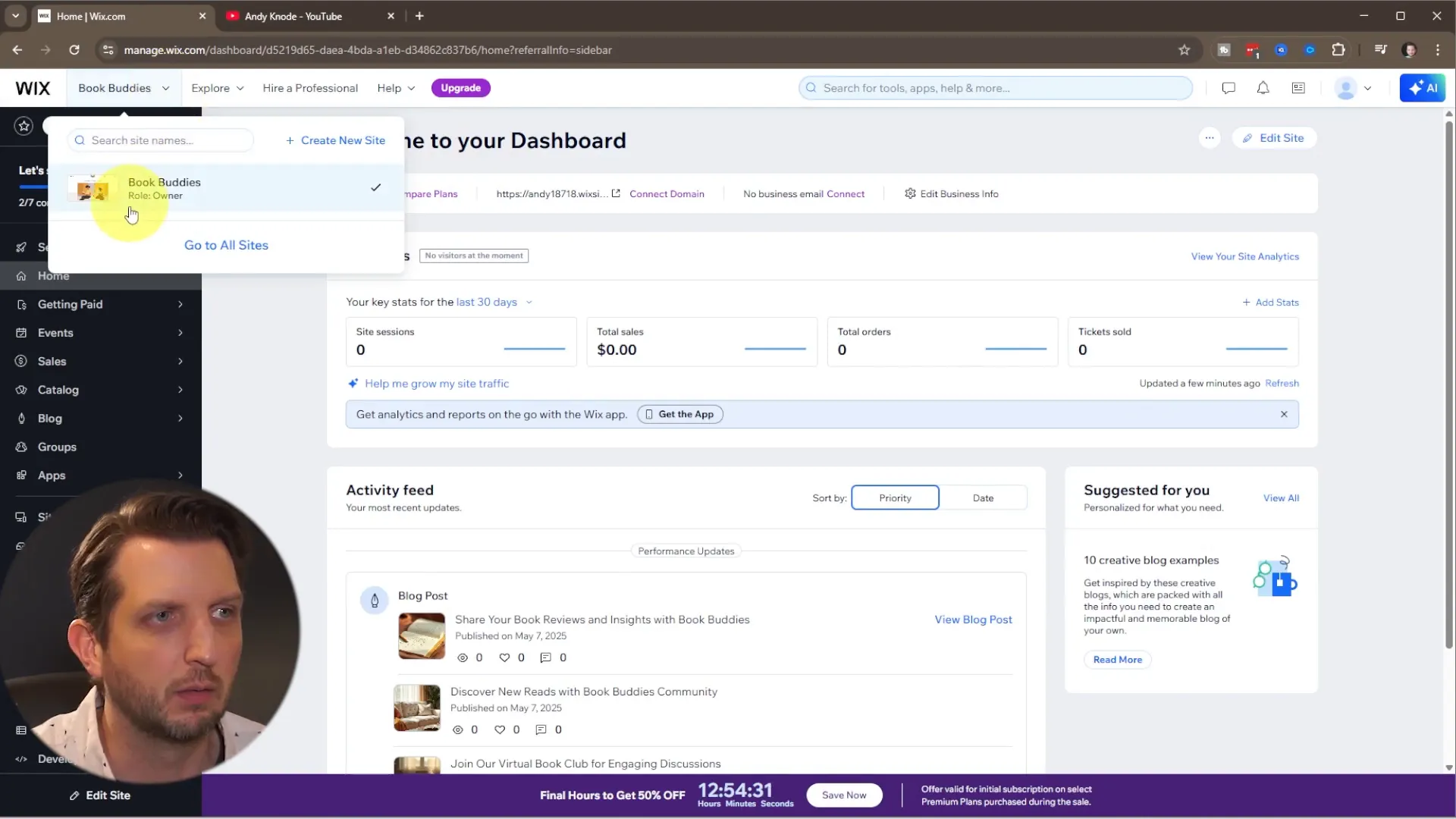
Task: Open the chat messages icon in top bar
Action: pos(1228,88)
